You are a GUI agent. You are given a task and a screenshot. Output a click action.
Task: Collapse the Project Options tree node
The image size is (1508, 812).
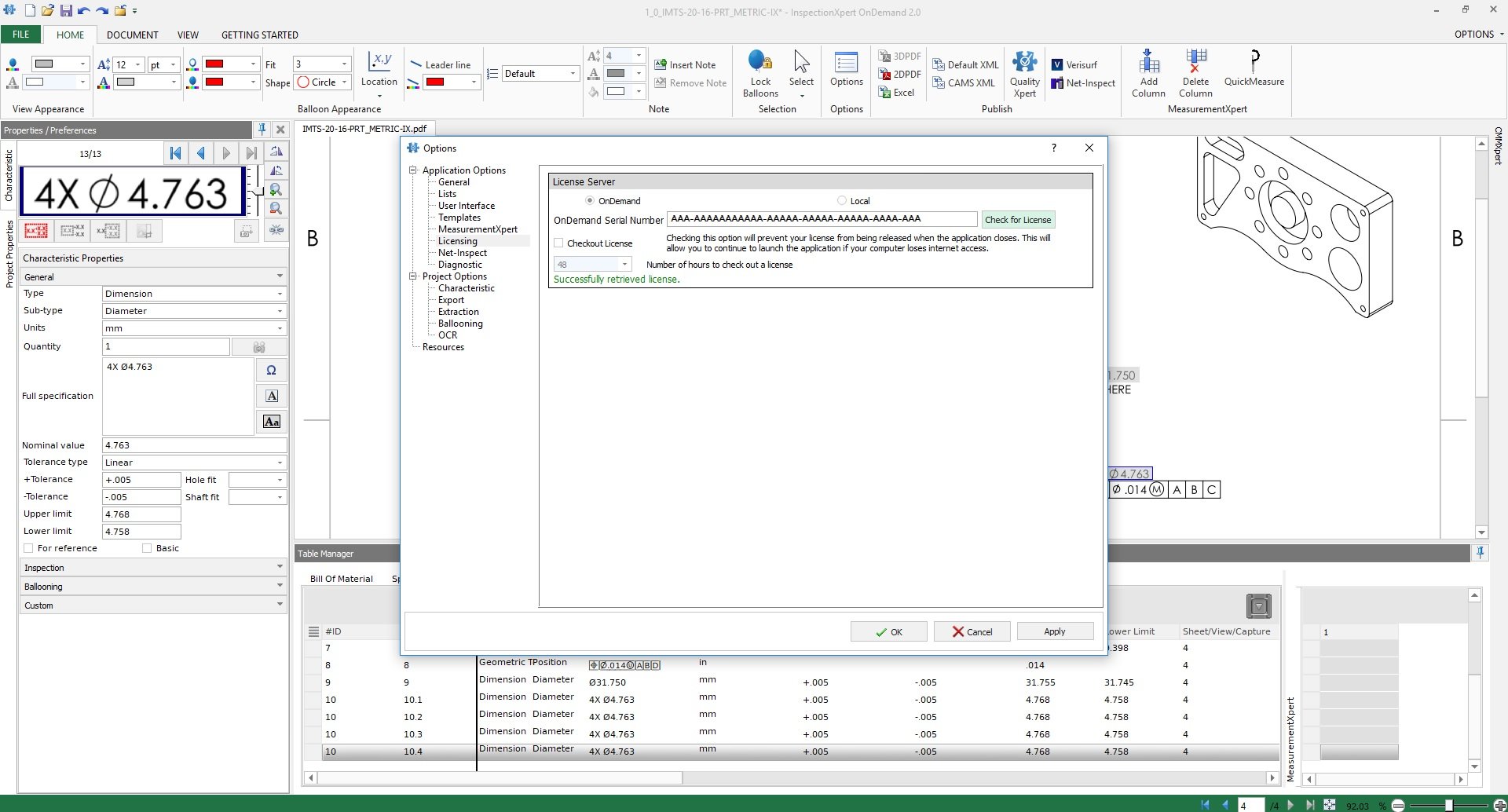pos(412,276)
